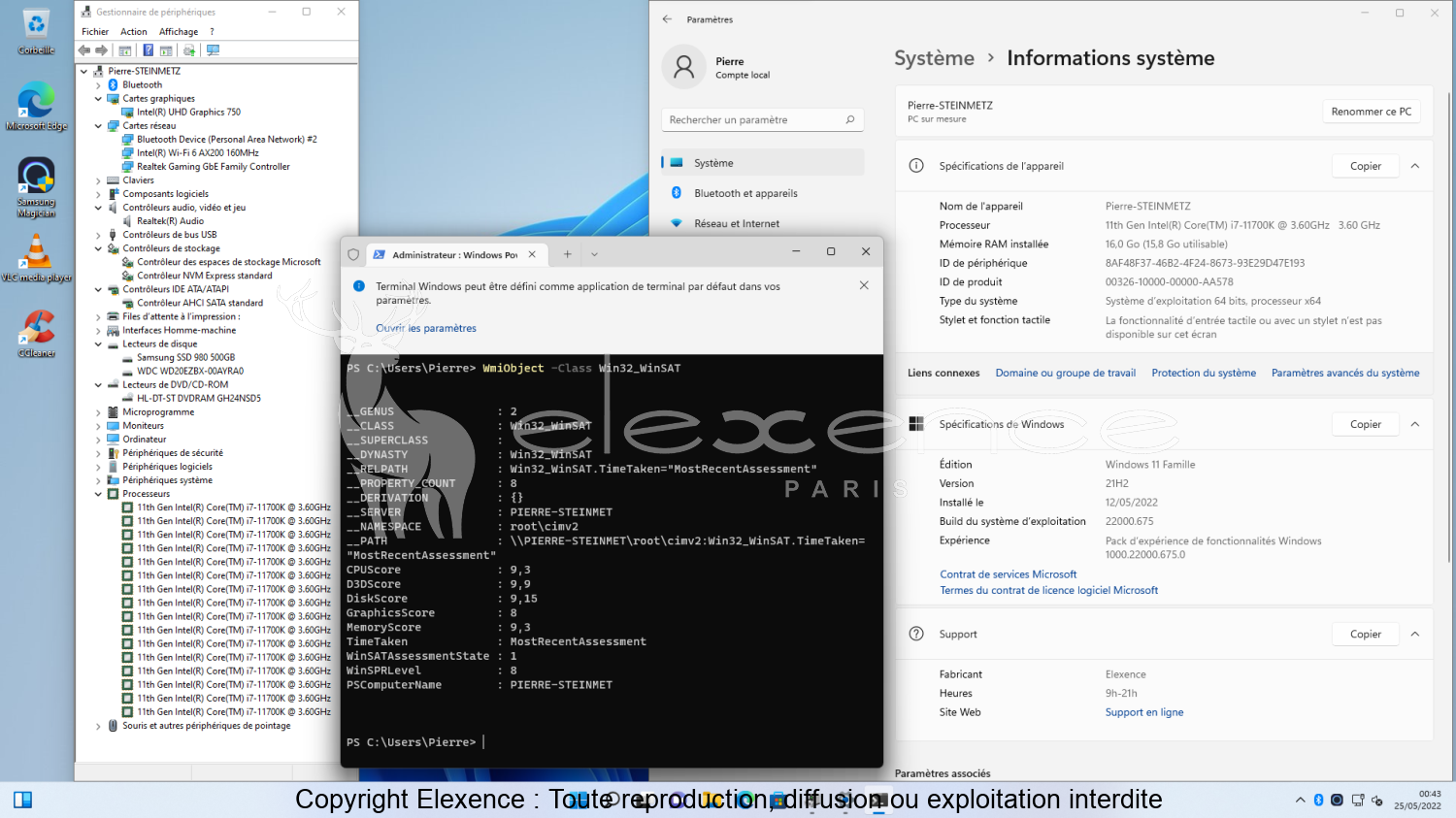Image resolution: width=1456 pixels, height=818 pixels.
Task: Collapse the Cartes graphiques node
Action: click(x=98, y=99)
